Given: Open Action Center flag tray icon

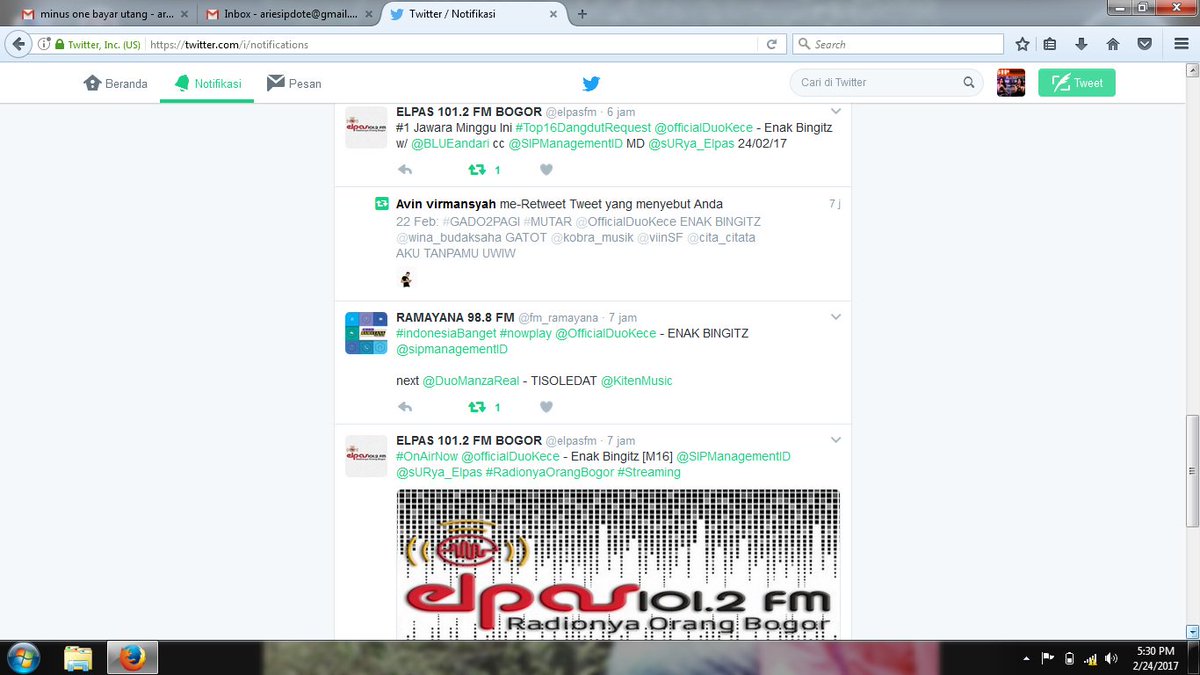Looking at the screenshot, I should pyautogui.click(x=1048, y=658).
